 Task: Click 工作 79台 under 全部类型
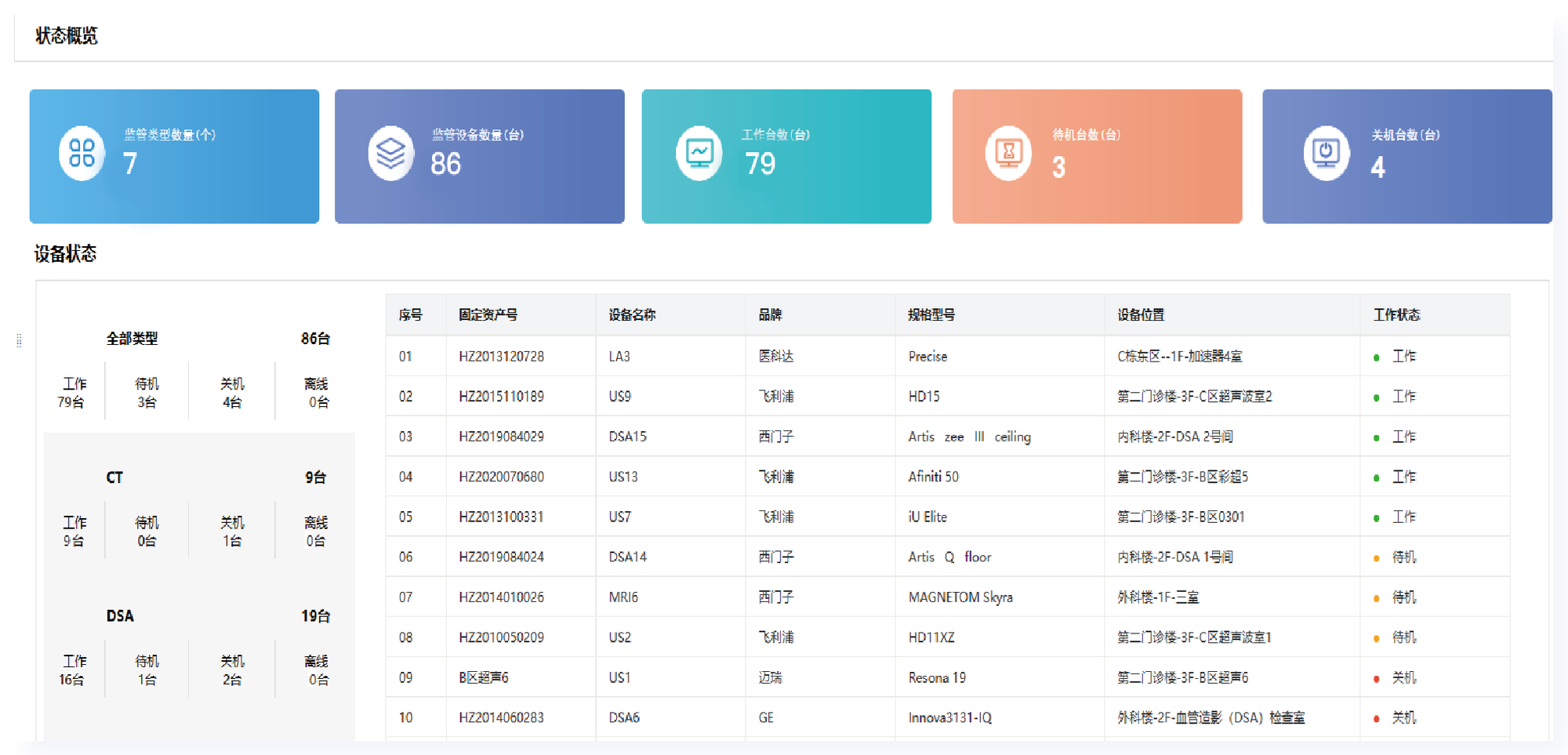(73, 393)
